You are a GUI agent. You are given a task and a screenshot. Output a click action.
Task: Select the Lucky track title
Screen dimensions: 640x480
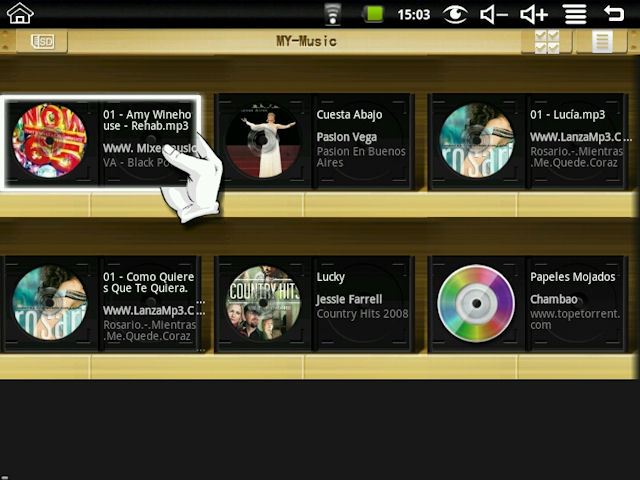331,277
